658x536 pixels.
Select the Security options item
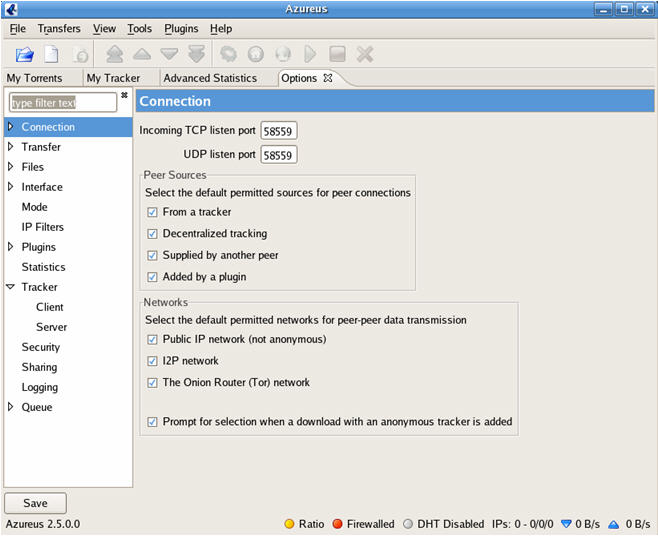tap(41, 347)
